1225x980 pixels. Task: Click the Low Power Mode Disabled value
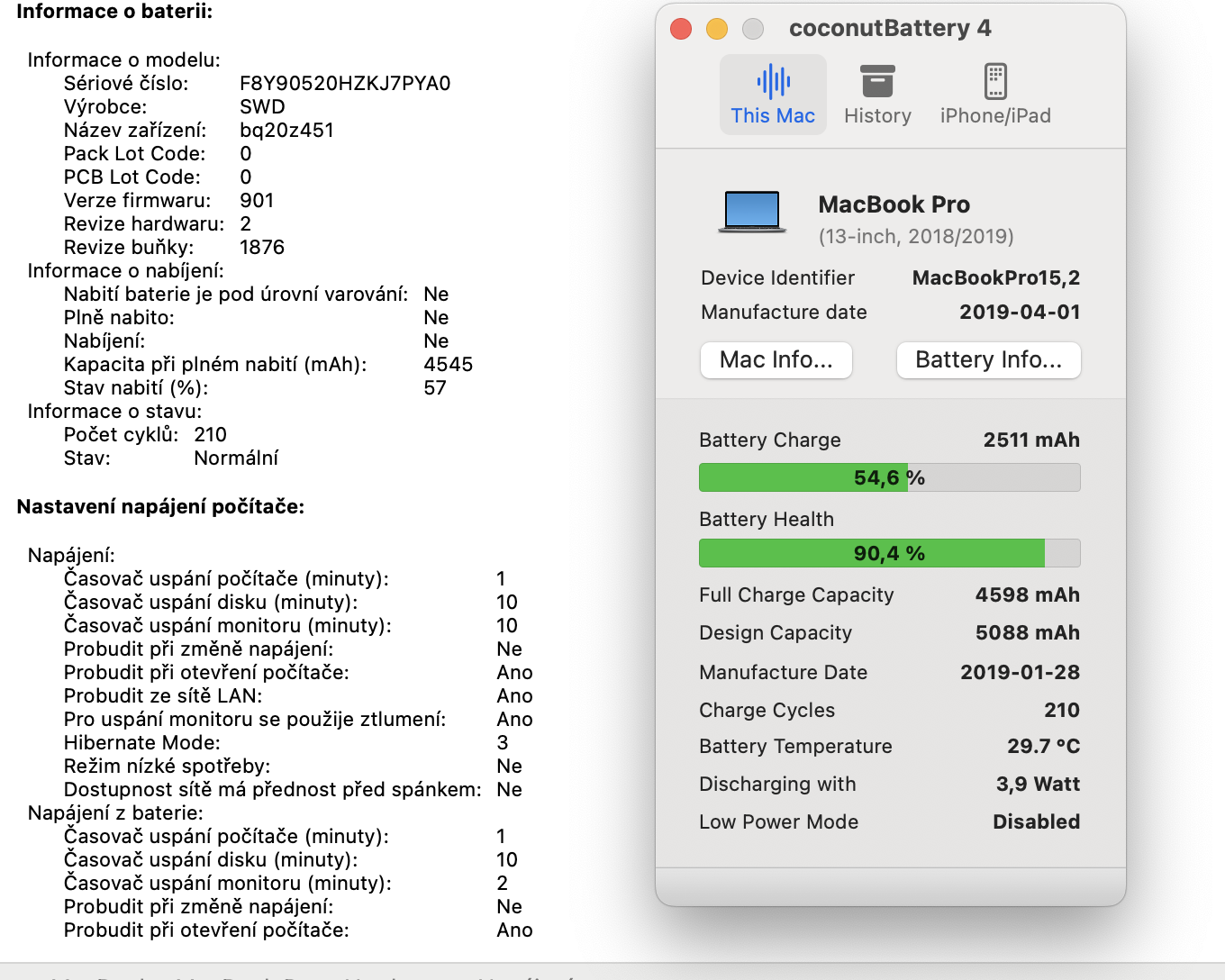coord(1037,821)
